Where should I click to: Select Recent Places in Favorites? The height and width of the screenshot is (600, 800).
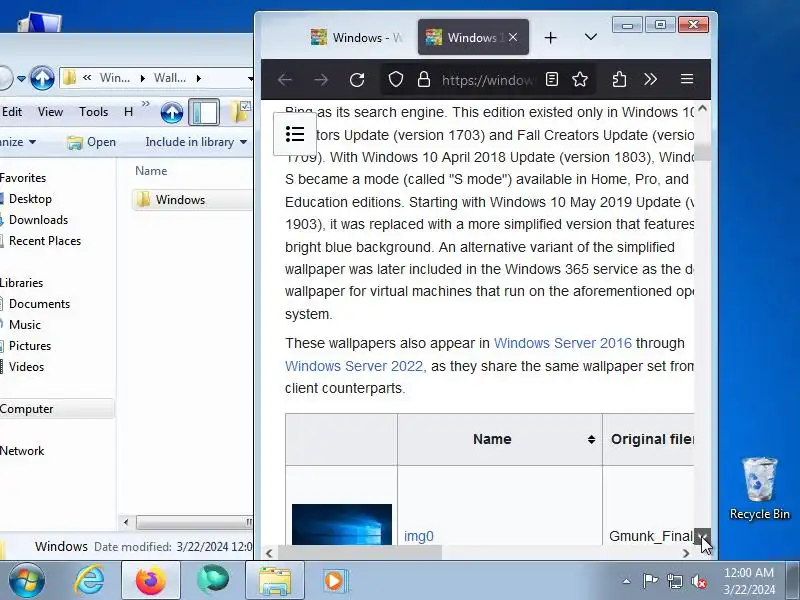click(45, 241)
